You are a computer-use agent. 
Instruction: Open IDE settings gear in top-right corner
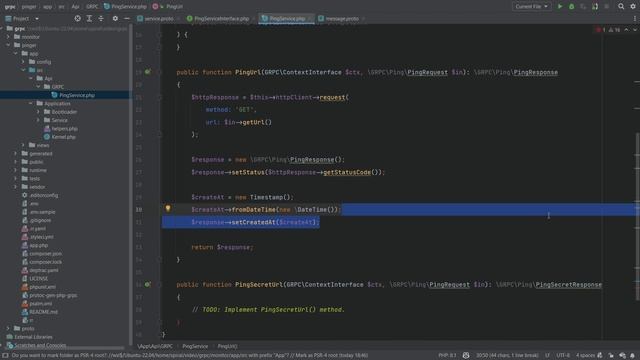pos(633,7)
